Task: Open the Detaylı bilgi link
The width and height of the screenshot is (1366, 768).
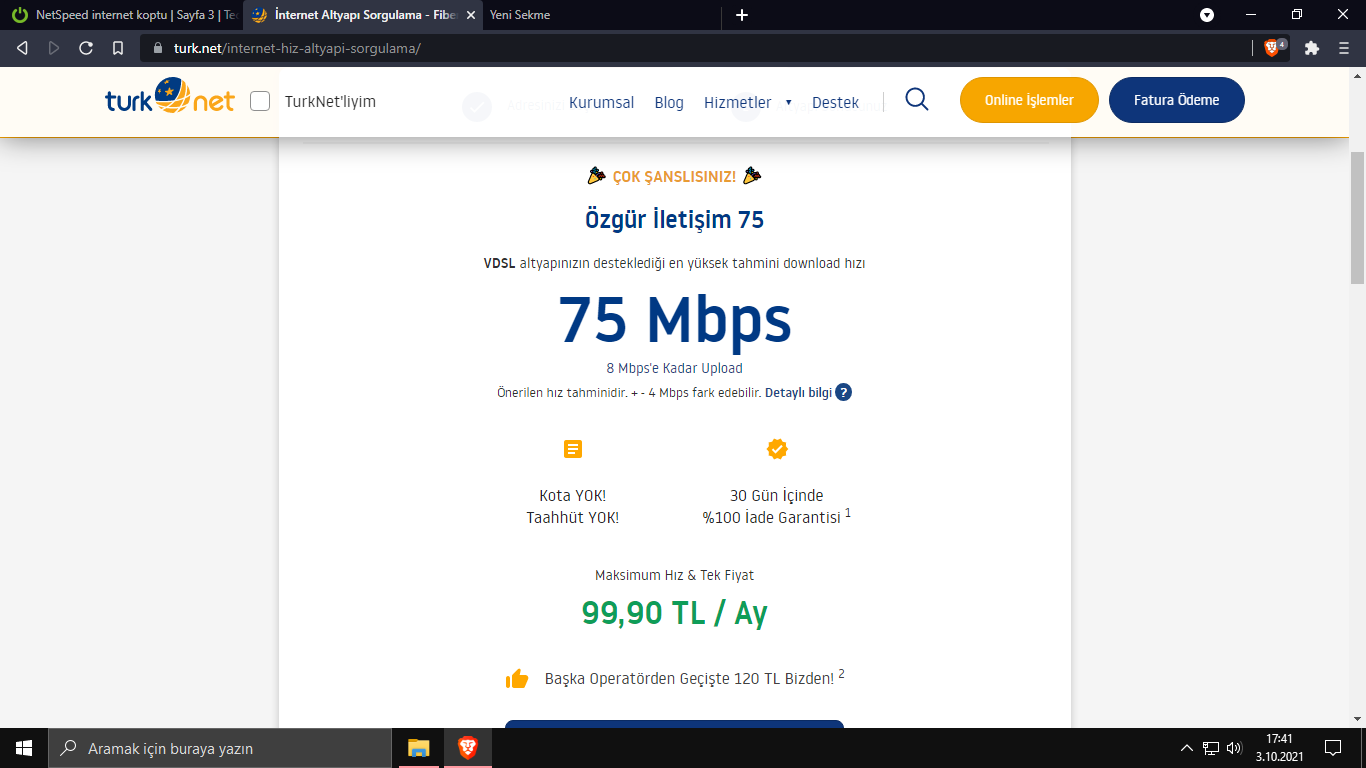Action: (x=798, y=393)
